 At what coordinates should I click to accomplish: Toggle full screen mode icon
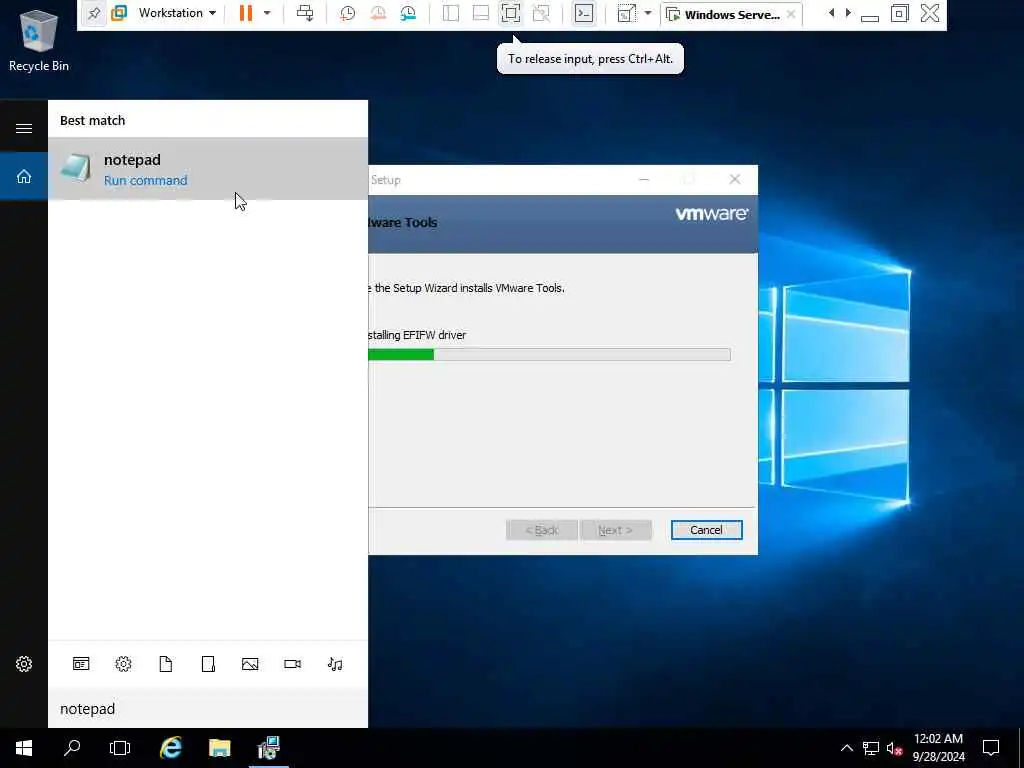click(511, 13)
